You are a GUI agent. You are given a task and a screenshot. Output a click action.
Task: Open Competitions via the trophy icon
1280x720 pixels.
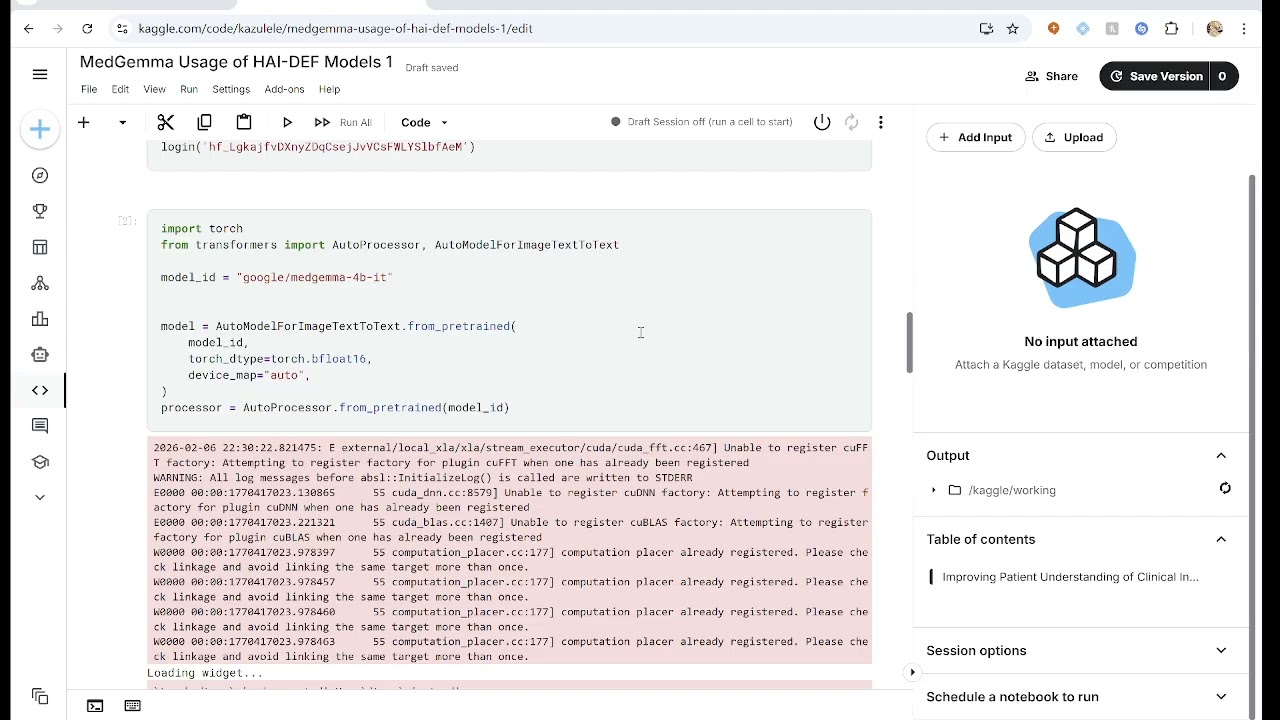[40, 211]
